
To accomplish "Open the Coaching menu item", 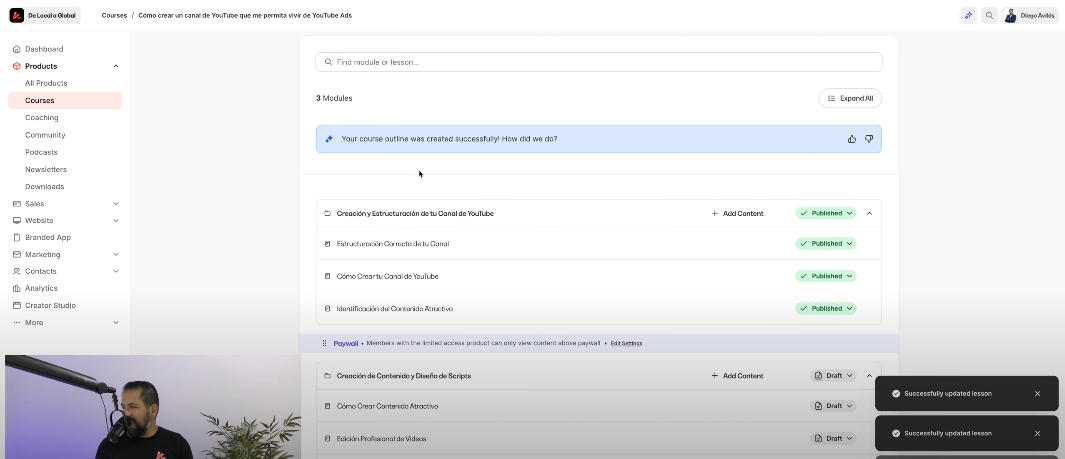I will coord(42,118).
